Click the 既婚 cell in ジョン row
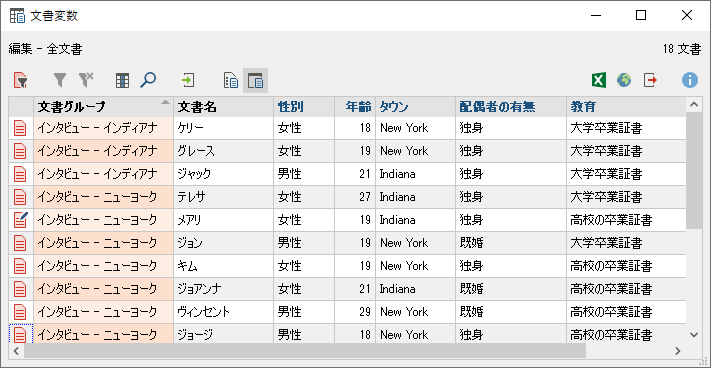 tap(511, 243)
